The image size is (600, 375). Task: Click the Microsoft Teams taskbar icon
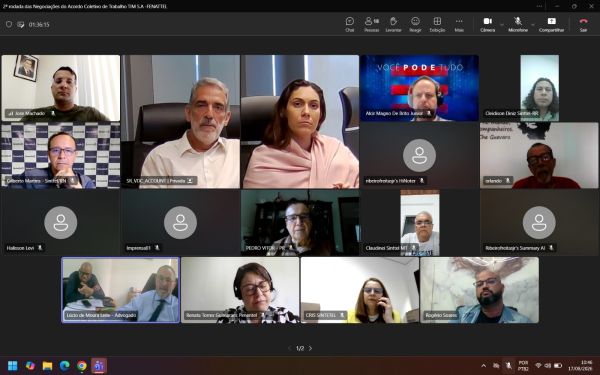(x=99, y=365)
